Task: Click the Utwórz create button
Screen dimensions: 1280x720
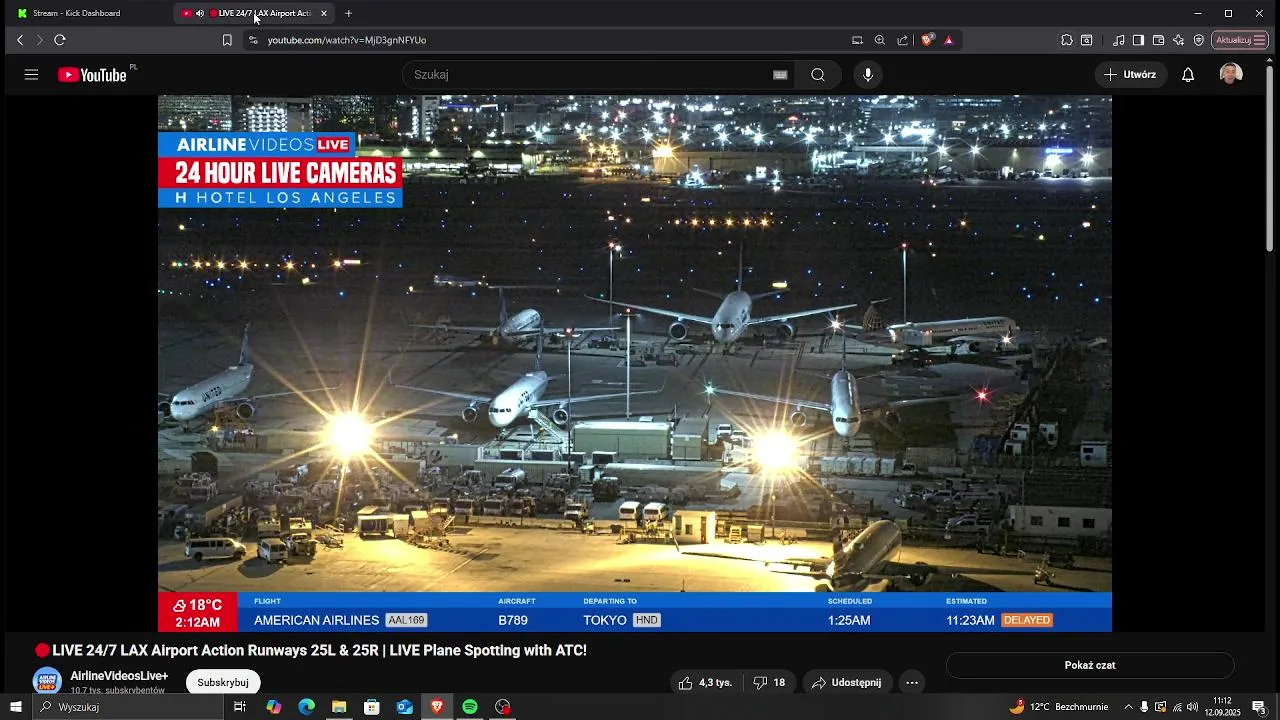Action: coord(1130,75)
